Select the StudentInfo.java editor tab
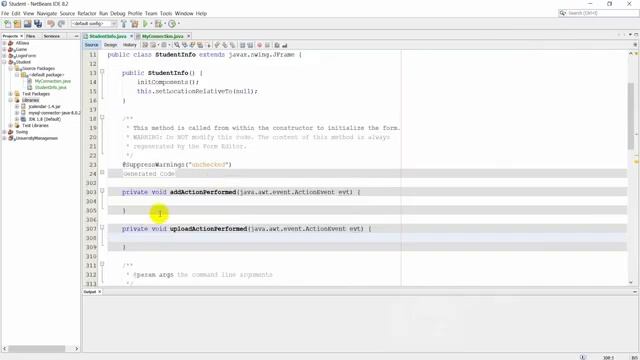The width and height of the screenshot is (640, 360). [108, 36]
